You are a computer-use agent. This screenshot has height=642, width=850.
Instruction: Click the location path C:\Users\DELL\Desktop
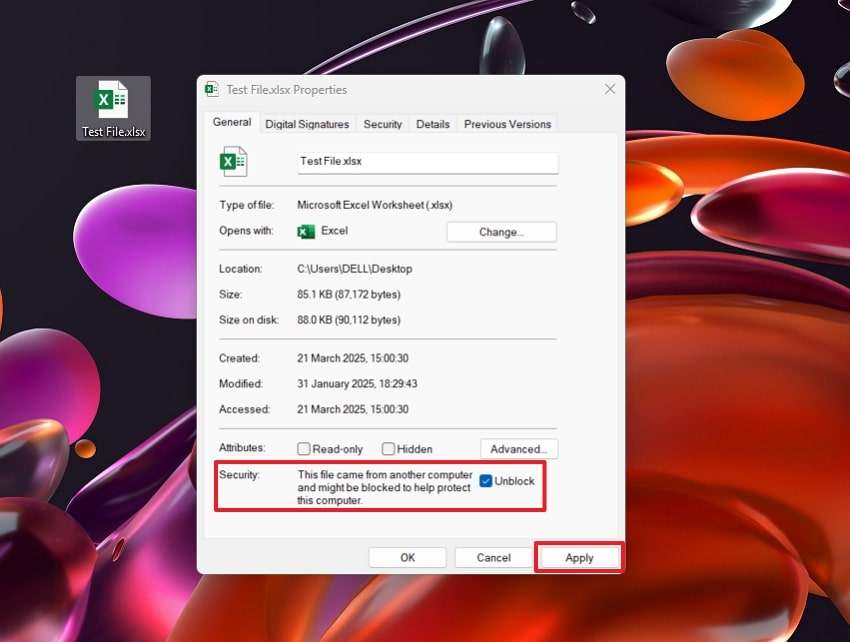pos(355,269)
